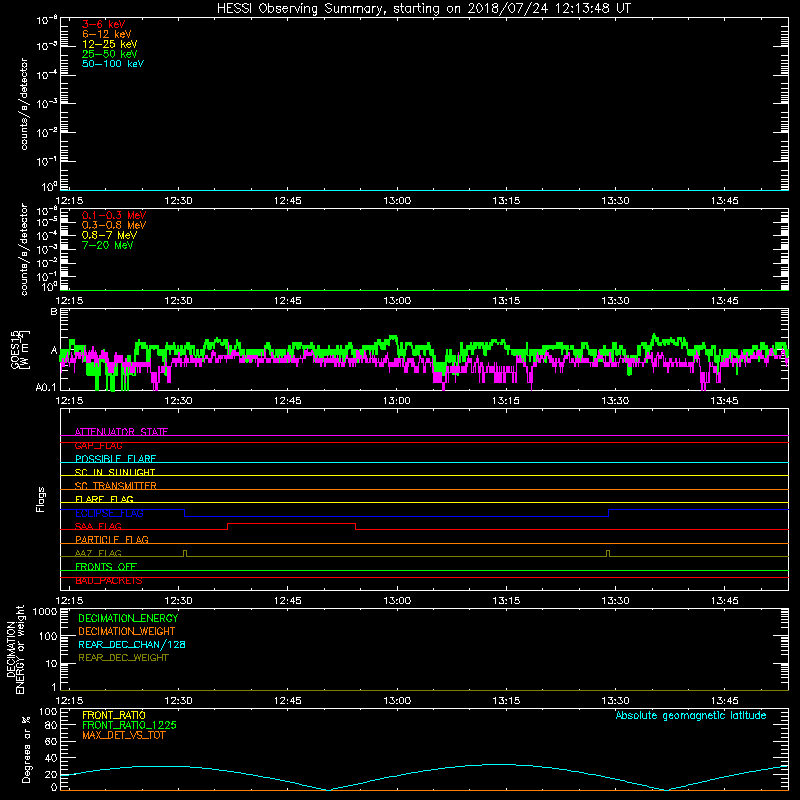Select the 50-100 keV legend label
This screenshot has width=800, height=800.
112,64
